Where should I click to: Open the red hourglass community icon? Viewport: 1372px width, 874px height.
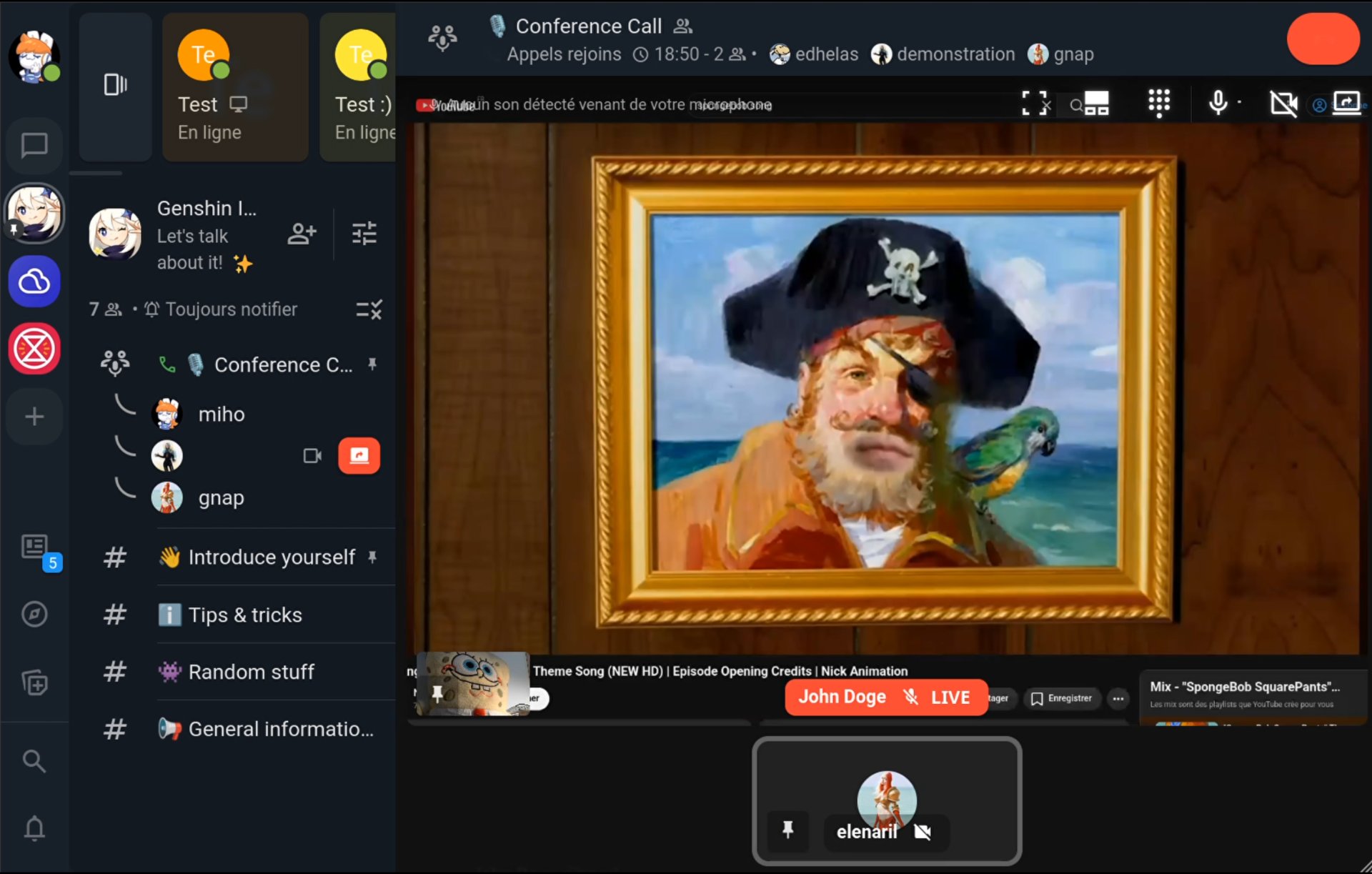[x=34, y=349]
